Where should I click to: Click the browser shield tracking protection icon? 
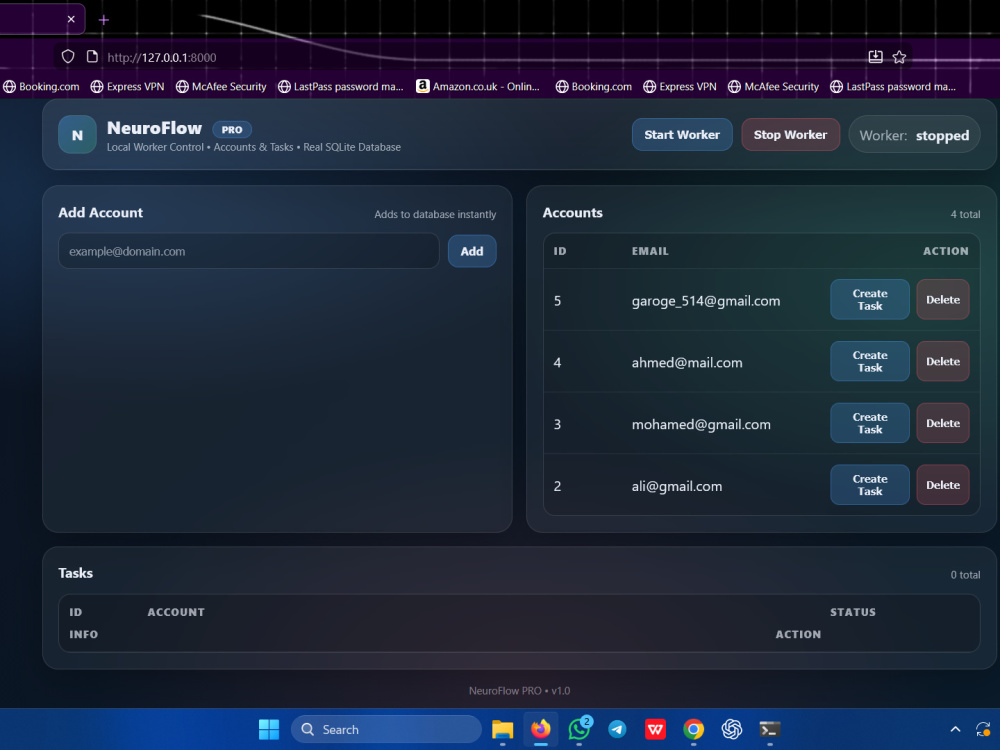(68, 57)
